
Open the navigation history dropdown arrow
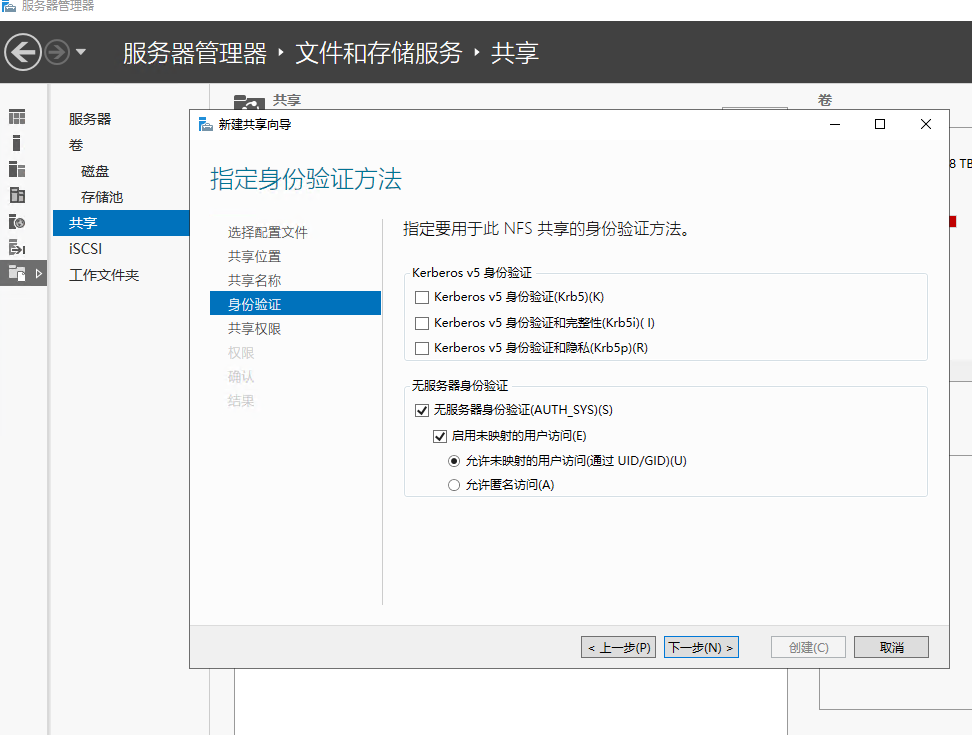pyautogui.click(x=81, y=52)
